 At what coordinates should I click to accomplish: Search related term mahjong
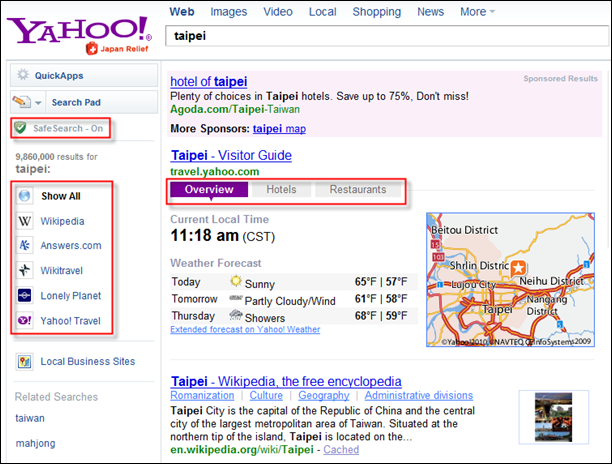pos(36,443)
